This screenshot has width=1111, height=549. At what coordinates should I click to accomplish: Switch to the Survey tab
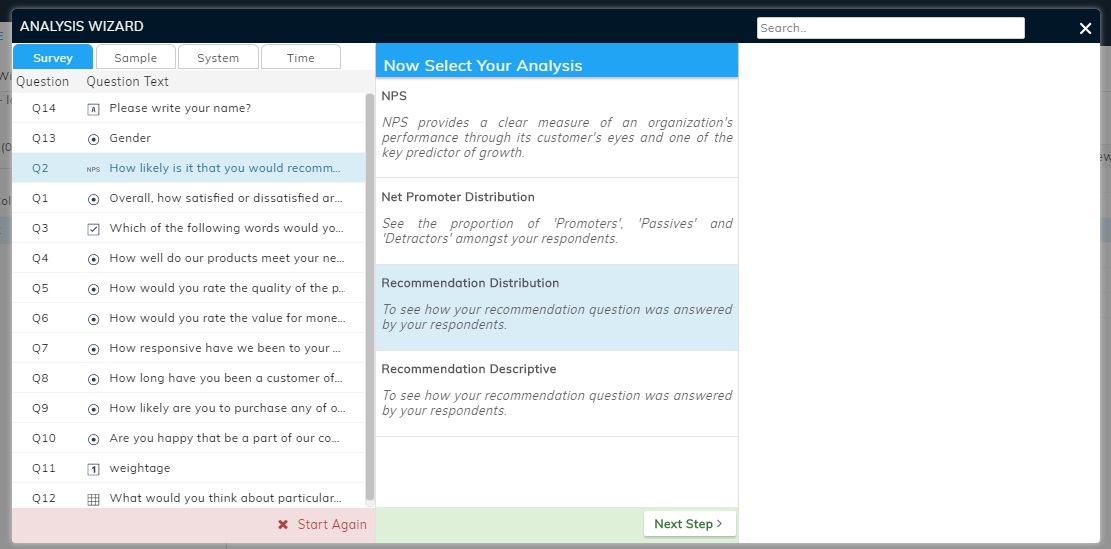pyautogui.click(x=52, y=57)
